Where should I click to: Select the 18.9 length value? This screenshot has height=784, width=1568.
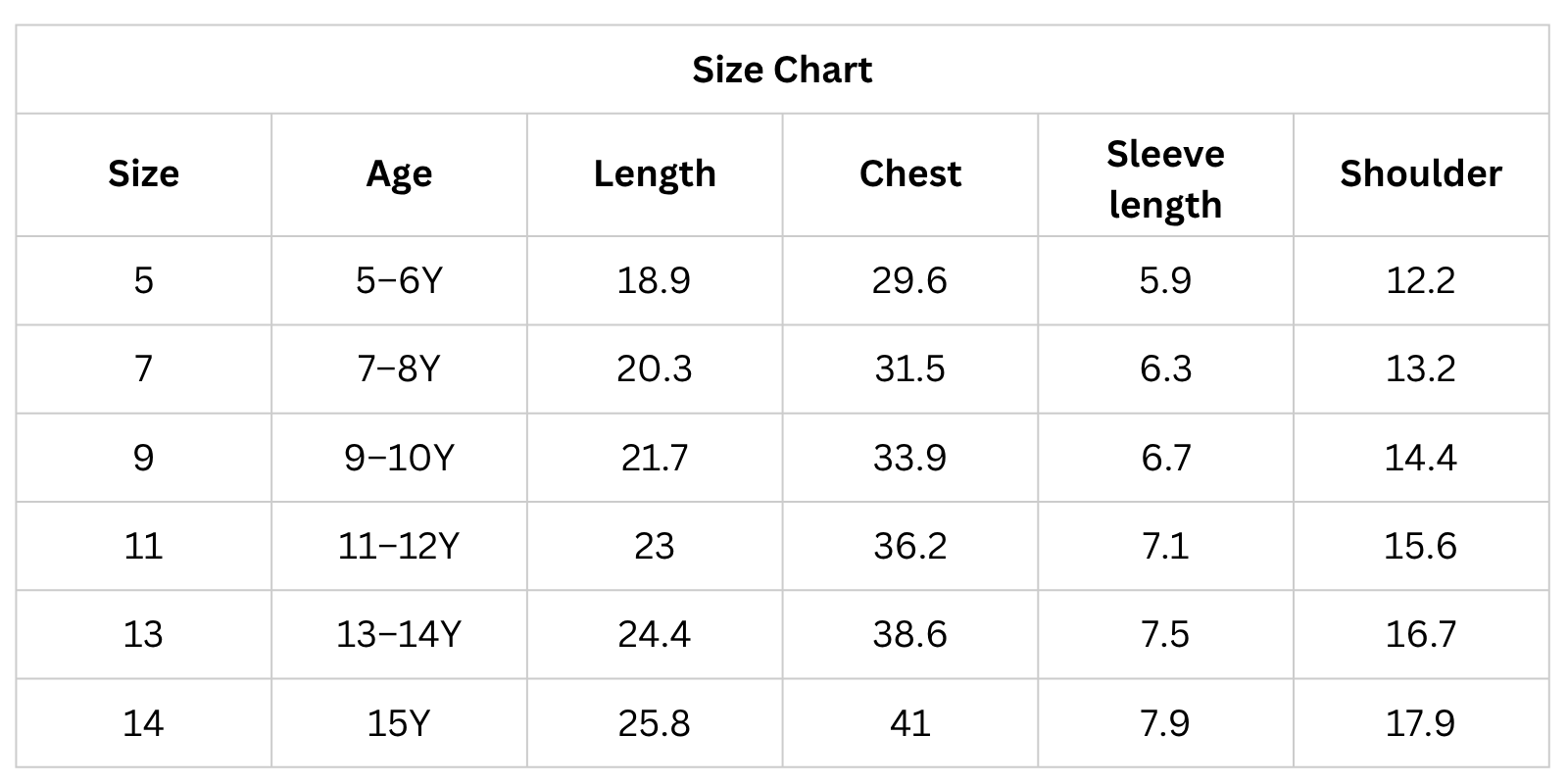point(654,280)
